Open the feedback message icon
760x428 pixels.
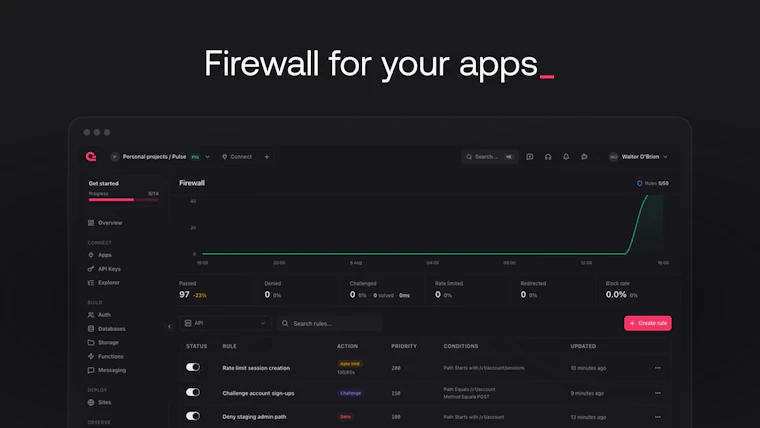[x=530, y=157]
